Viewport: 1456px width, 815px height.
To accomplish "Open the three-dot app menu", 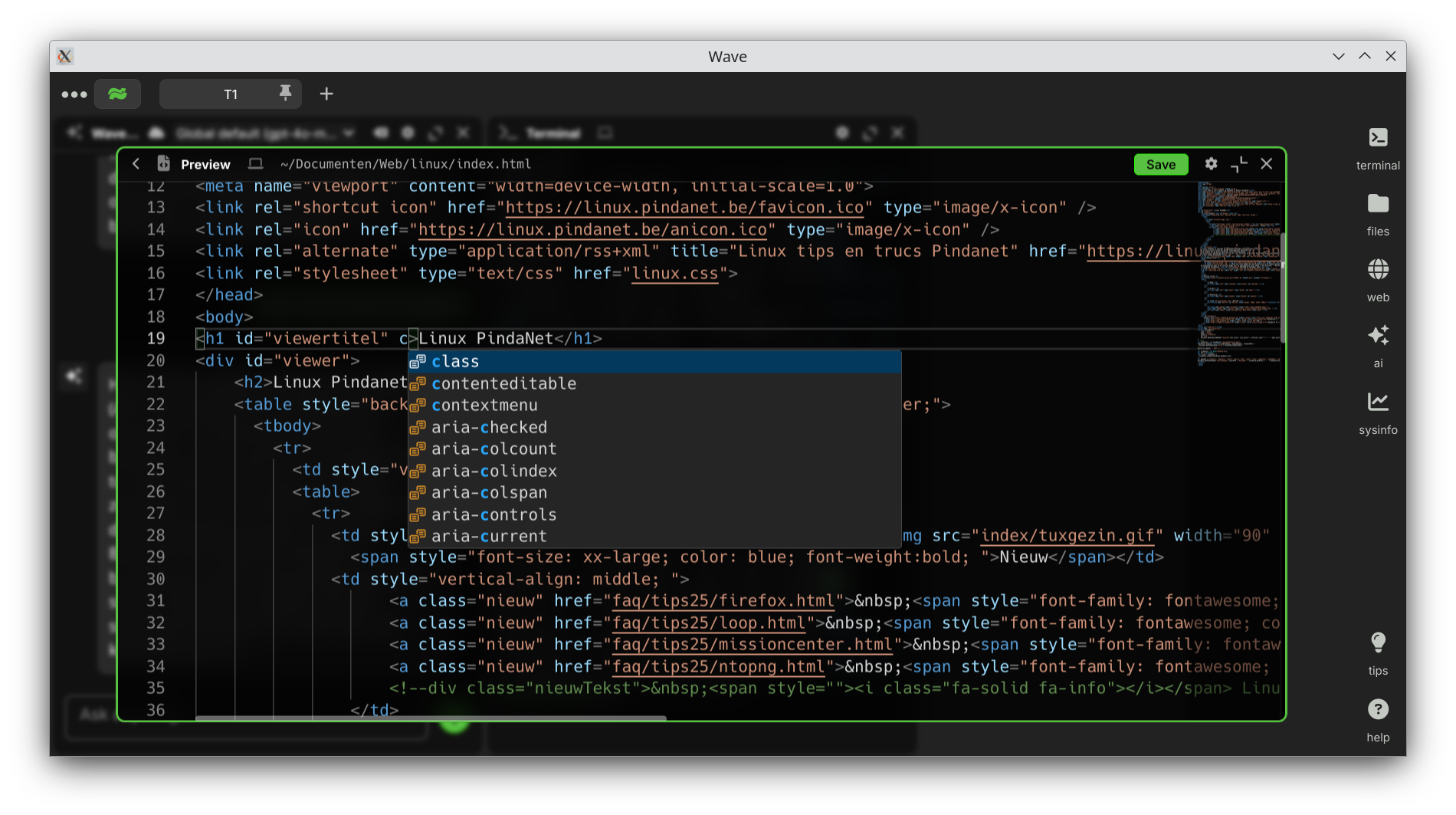I will (x=74, y=94).
